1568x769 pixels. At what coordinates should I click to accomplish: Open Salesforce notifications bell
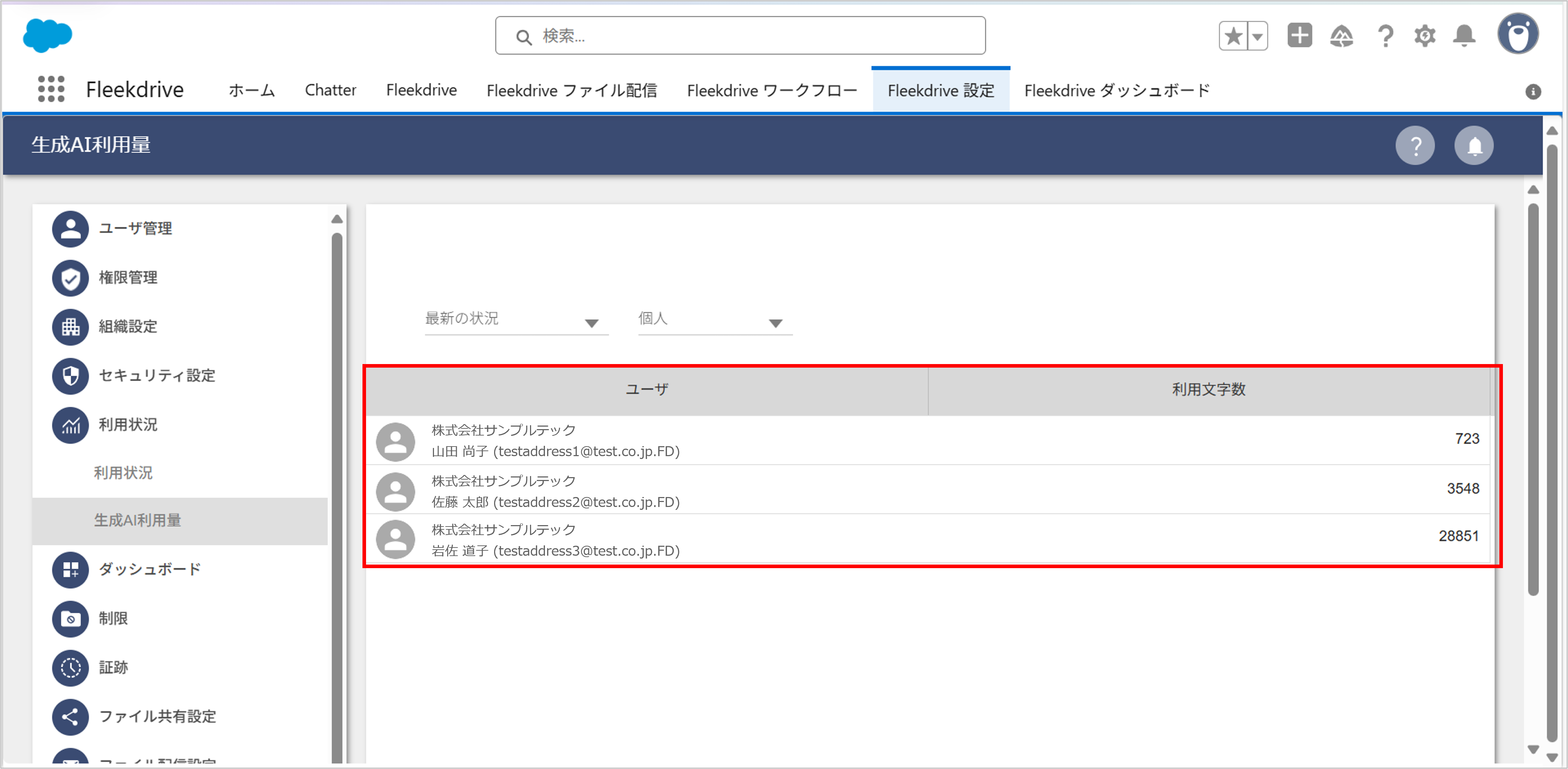[x=1464, y=36]
